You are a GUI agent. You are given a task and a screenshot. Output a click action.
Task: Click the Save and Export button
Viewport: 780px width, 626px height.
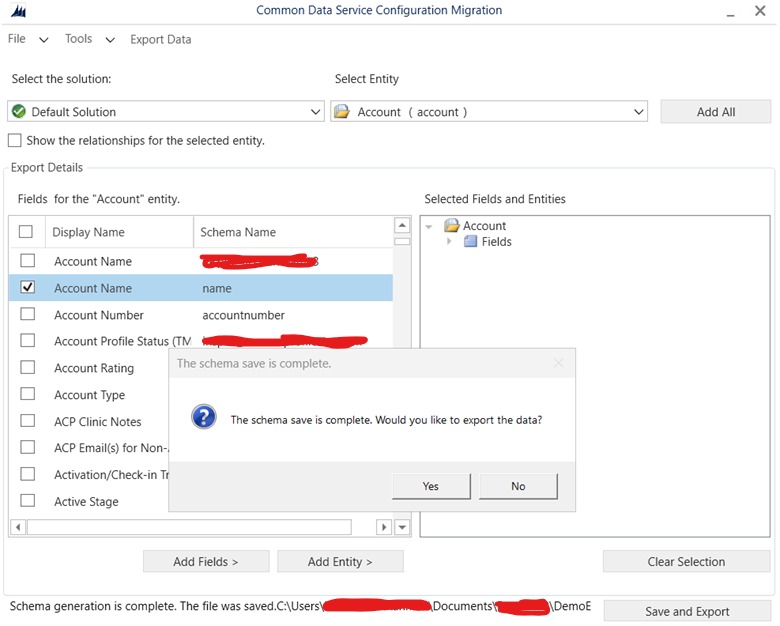tap(687, 611)
